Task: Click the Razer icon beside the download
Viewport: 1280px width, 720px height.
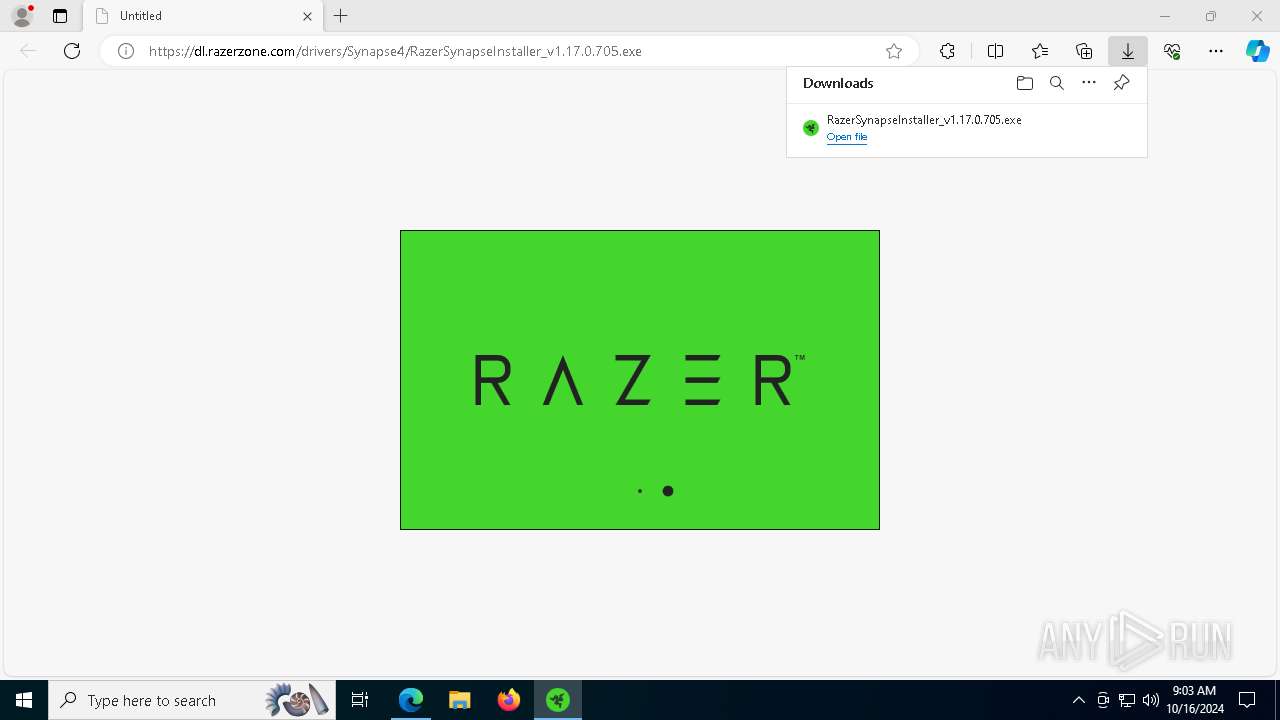Action: point(811,128)
